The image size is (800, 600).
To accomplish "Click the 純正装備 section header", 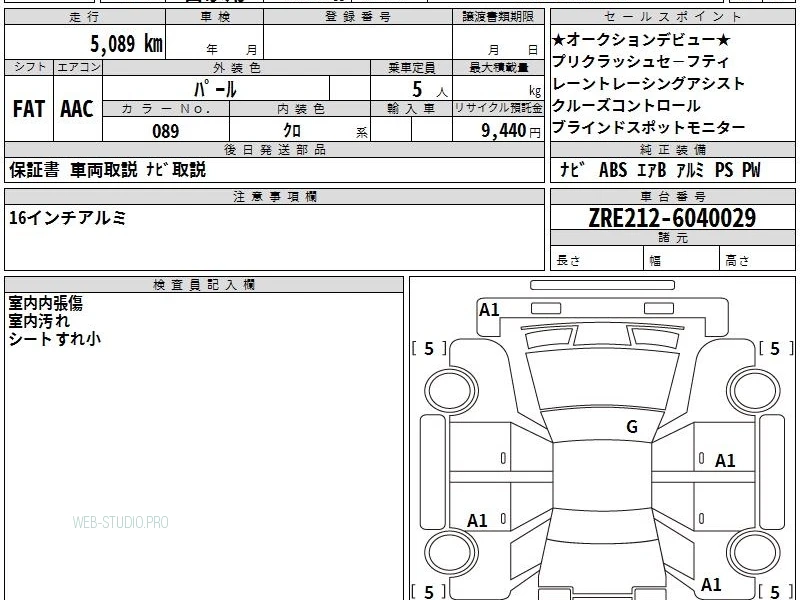I will [673, 149].
